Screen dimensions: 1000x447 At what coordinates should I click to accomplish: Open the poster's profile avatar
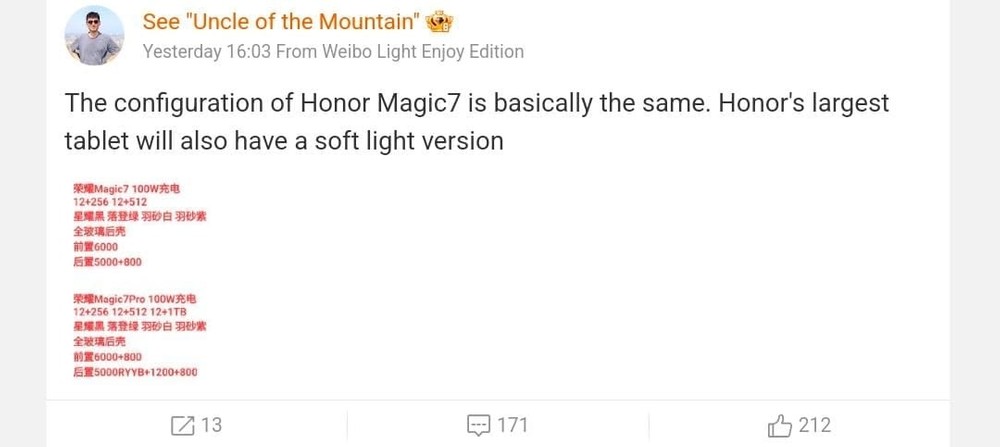tap(93, 35)
